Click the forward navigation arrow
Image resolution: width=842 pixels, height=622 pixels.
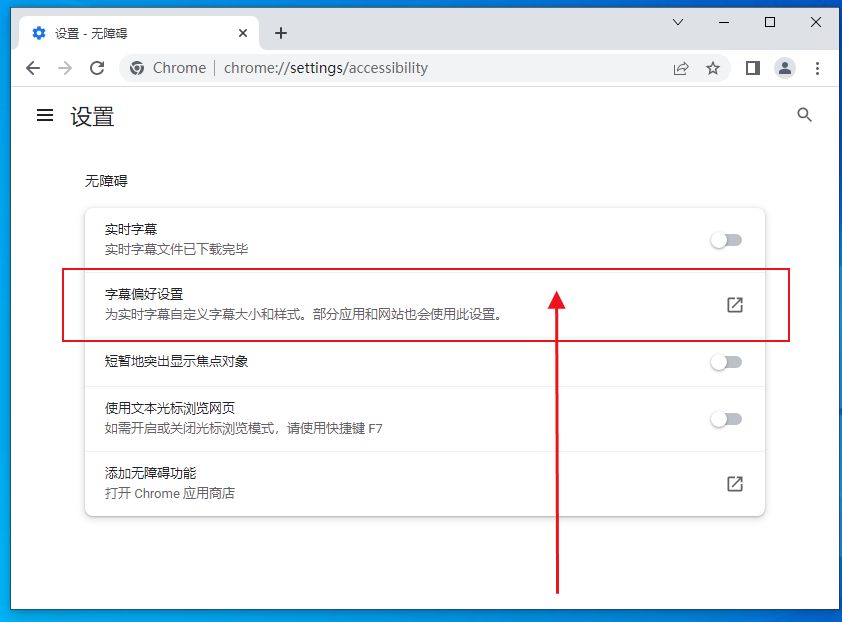65,68
